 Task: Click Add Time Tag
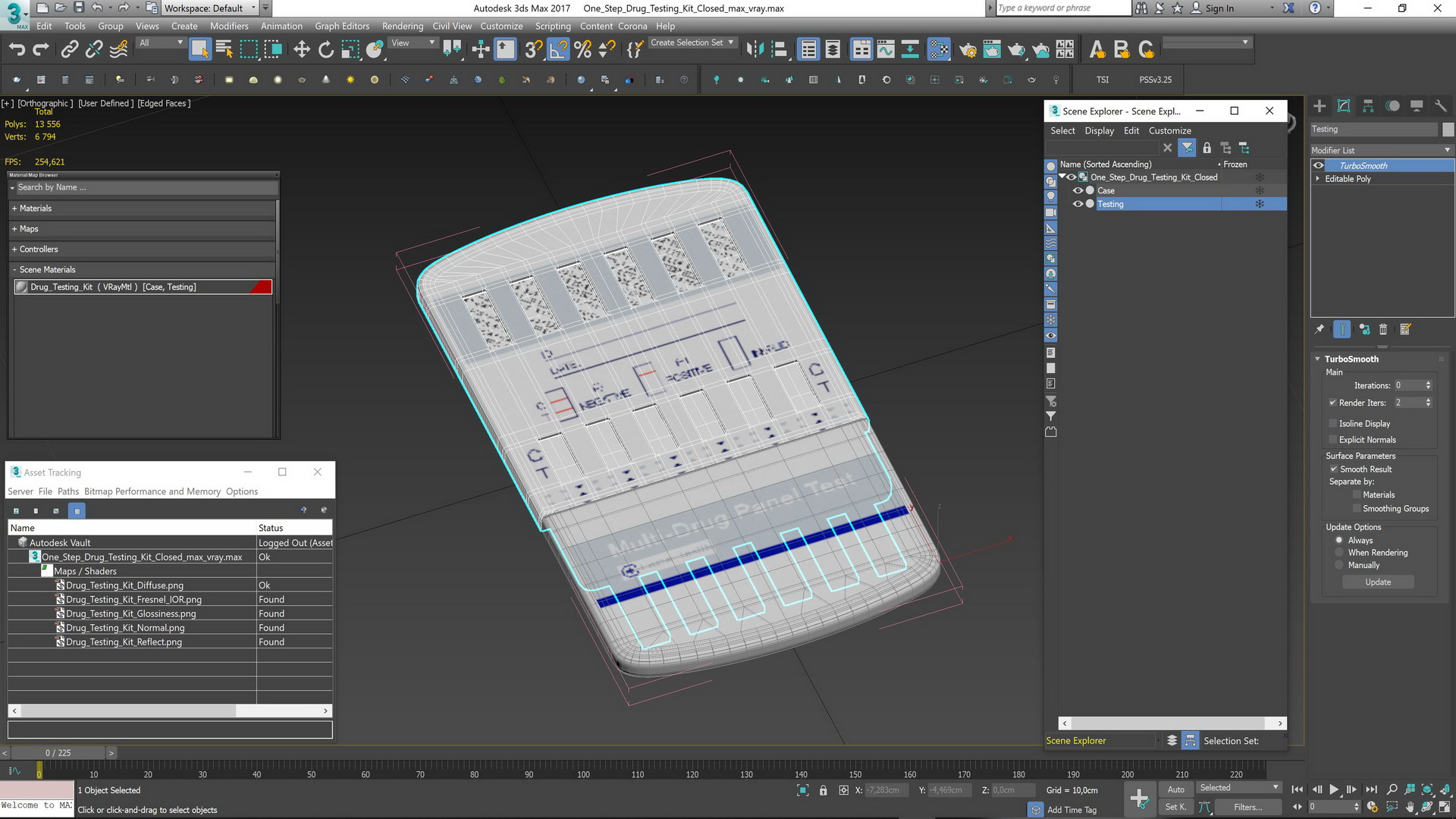coord(1072,810)
